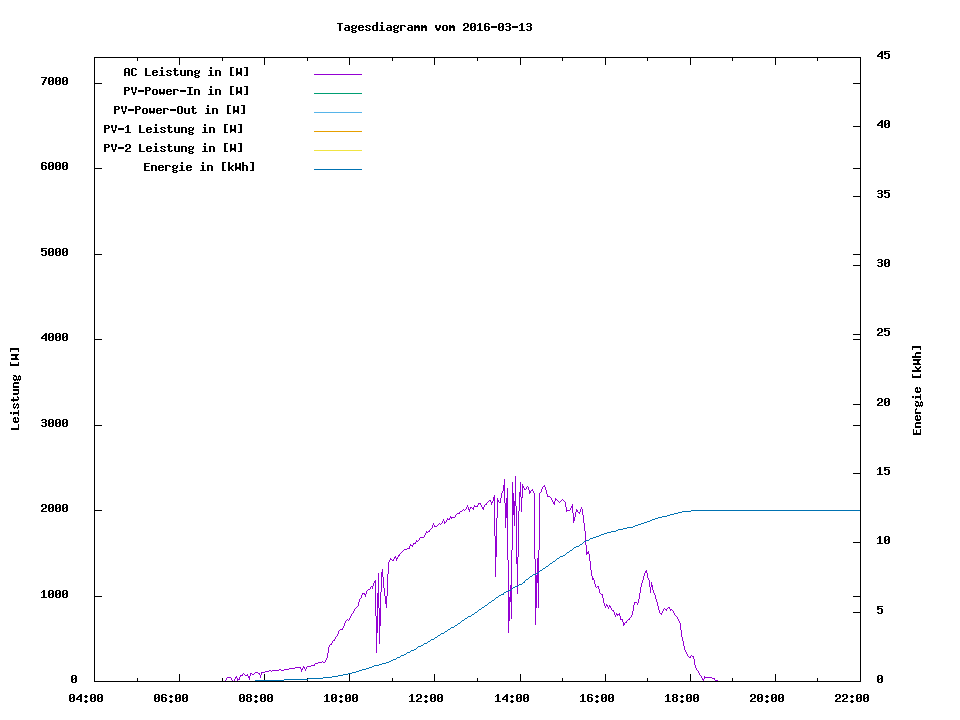Click the line sample beside Energie in [kWh]
This screenshot has width=960, height=720.
[337, 169]
